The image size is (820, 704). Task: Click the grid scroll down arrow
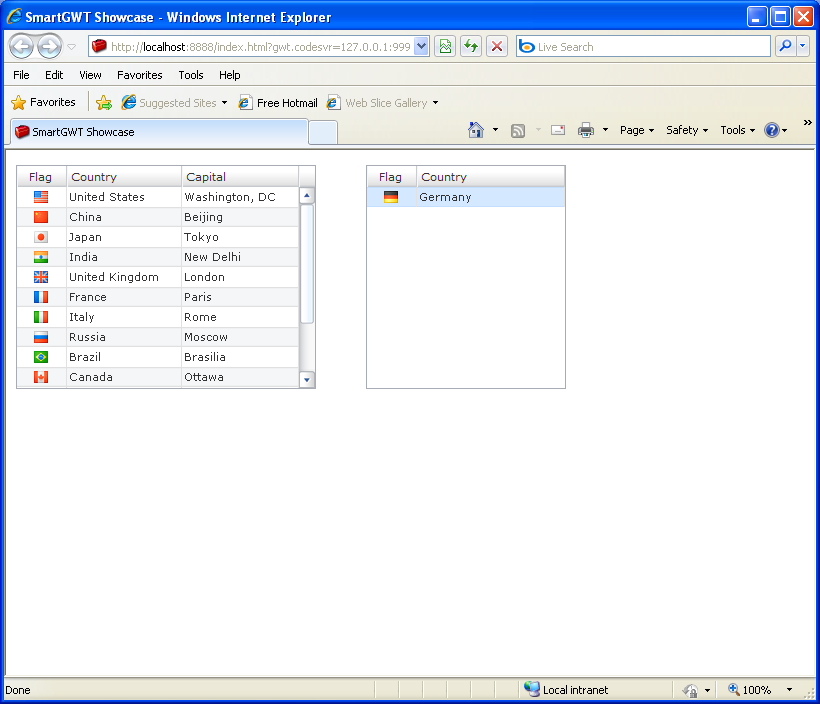[x=307, y=380]
